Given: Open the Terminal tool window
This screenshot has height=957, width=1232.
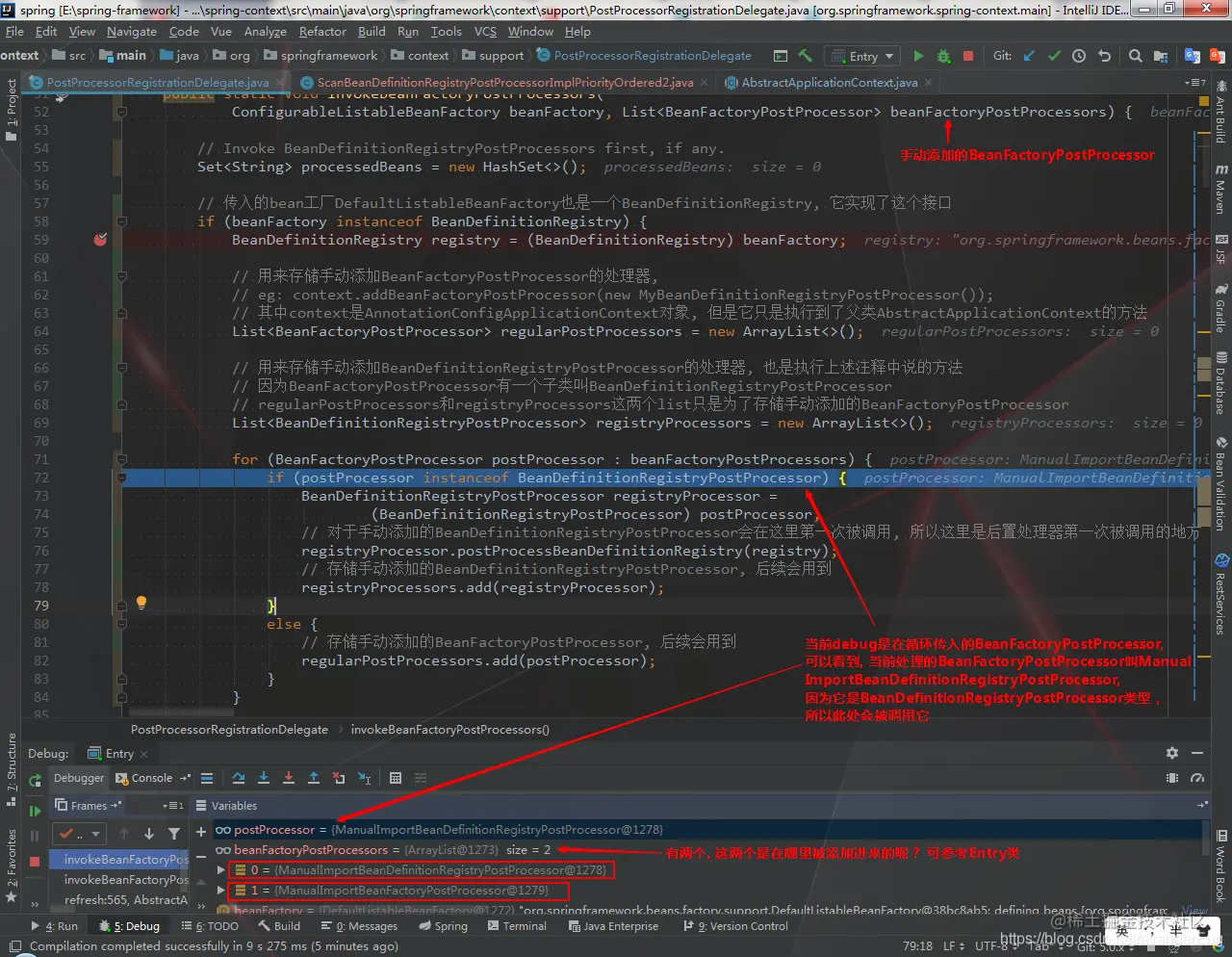Looking at the screenshot, I should point(516,926).
